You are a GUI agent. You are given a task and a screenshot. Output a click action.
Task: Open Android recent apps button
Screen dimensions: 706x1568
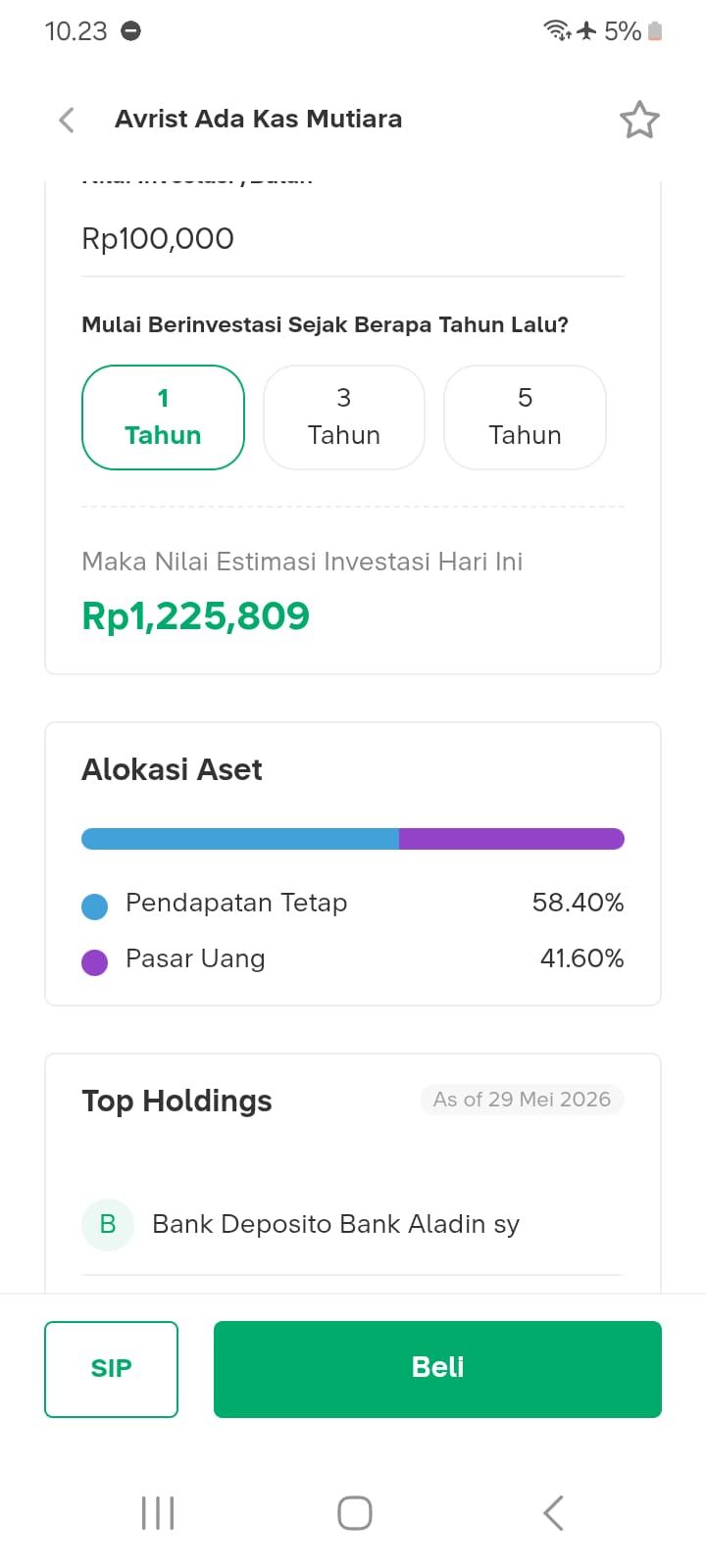pos(158,1512)
